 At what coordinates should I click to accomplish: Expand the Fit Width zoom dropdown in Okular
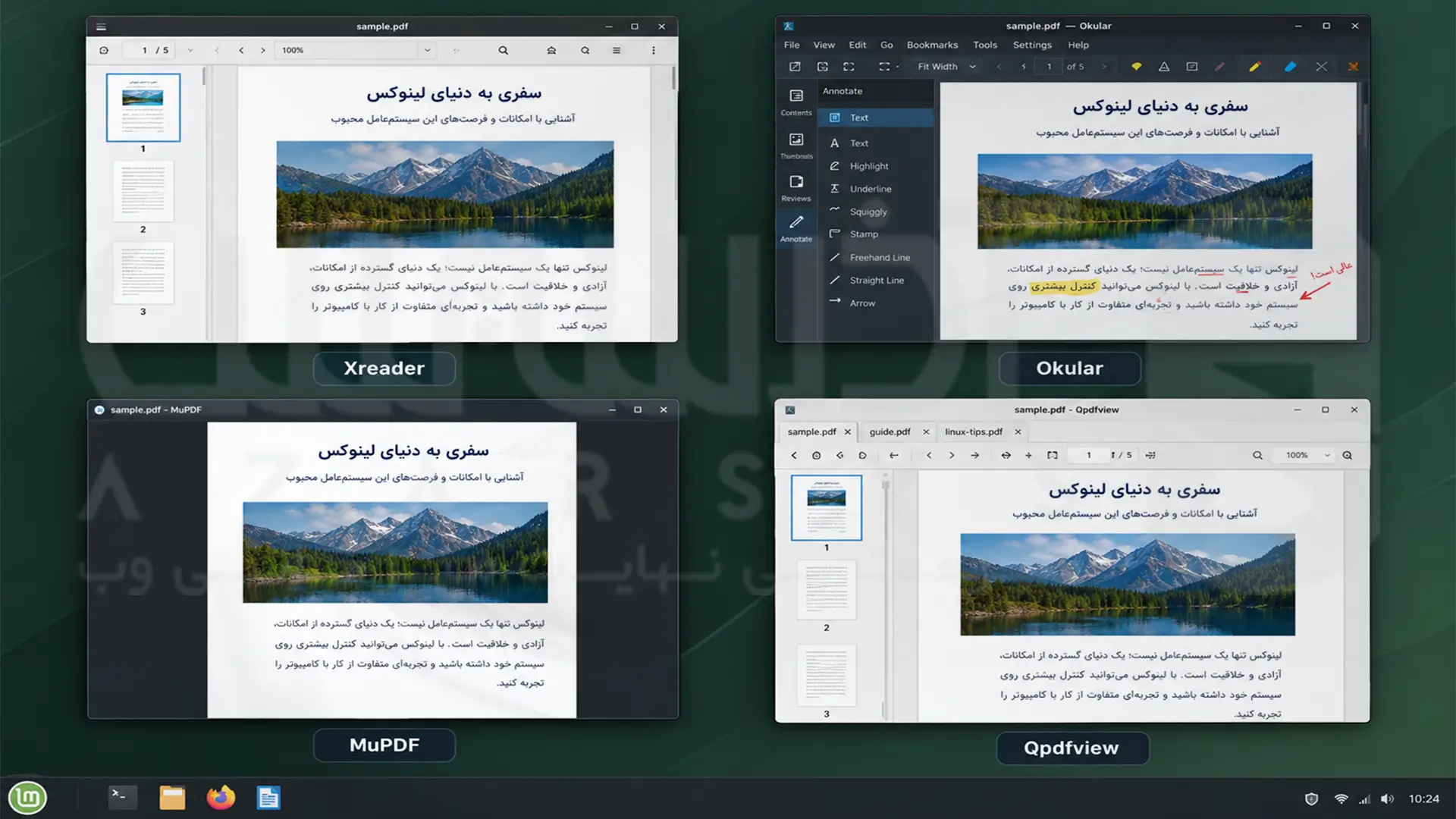971,67
